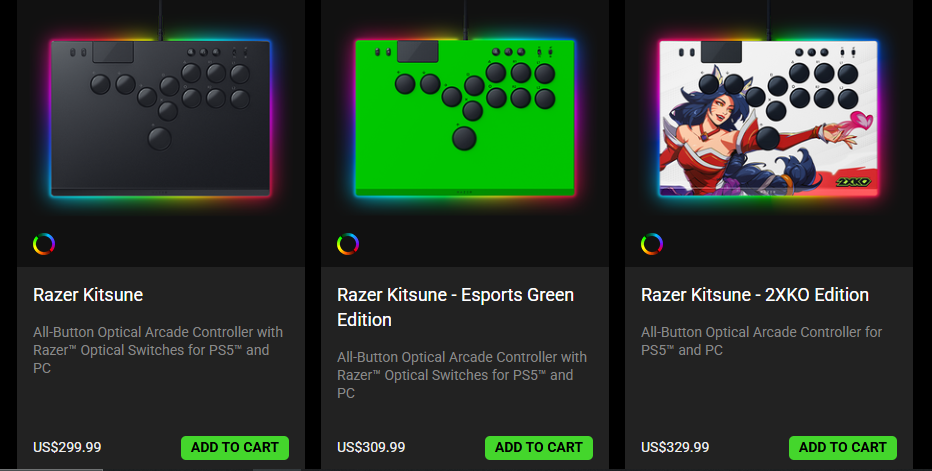Click the US$309.99 price label

coord(371,447)
